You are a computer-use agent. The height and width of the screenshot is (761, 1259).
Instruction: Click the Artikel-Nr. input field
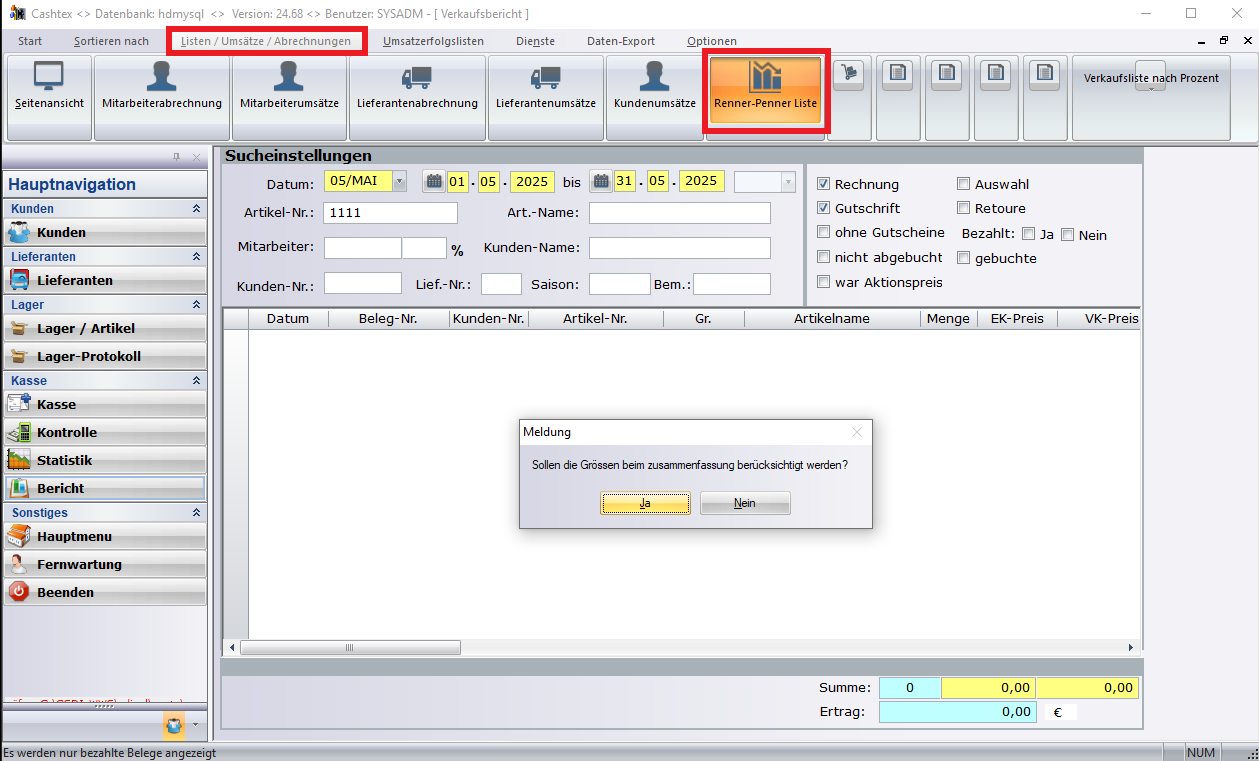390,213
